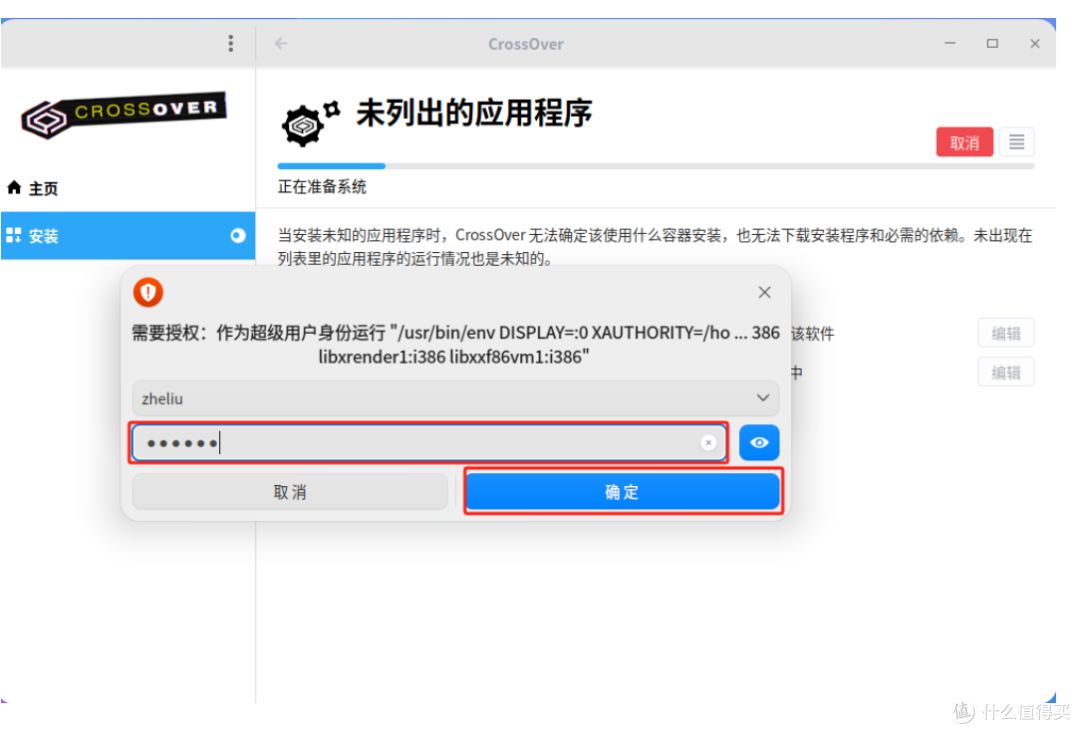
Task: Click the back arrow in the title bar
Action: 280,43
